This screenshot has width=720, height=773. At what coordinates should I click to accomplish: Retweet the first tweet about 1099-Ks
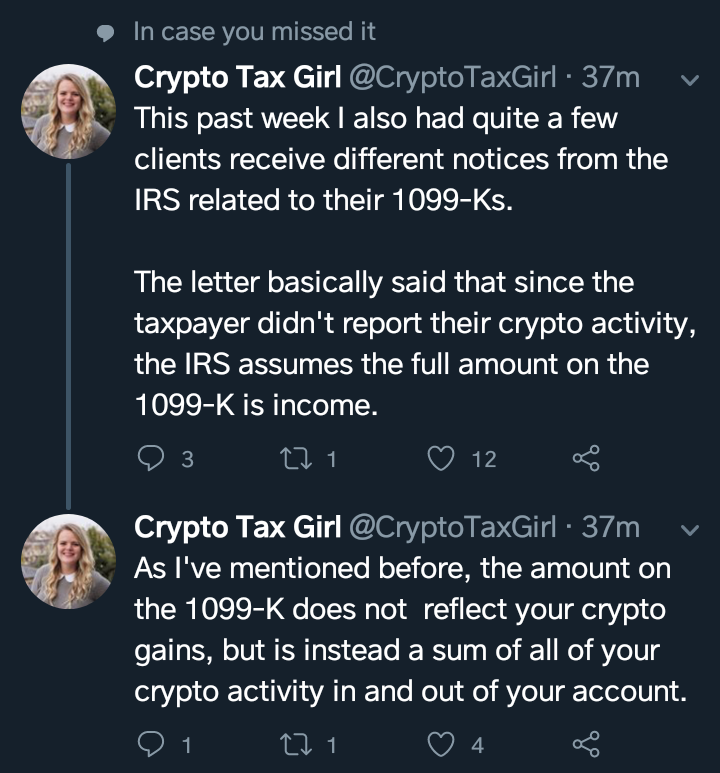[296, 458]
